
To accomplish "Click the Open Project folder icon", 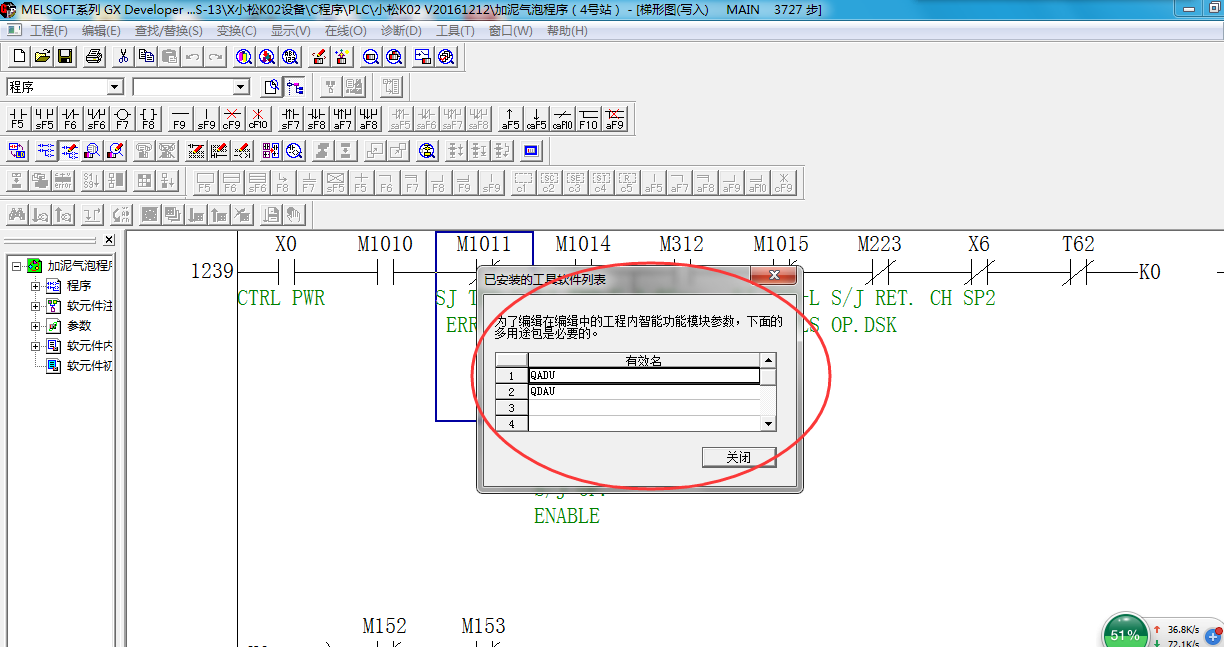I will click(42, 57).
